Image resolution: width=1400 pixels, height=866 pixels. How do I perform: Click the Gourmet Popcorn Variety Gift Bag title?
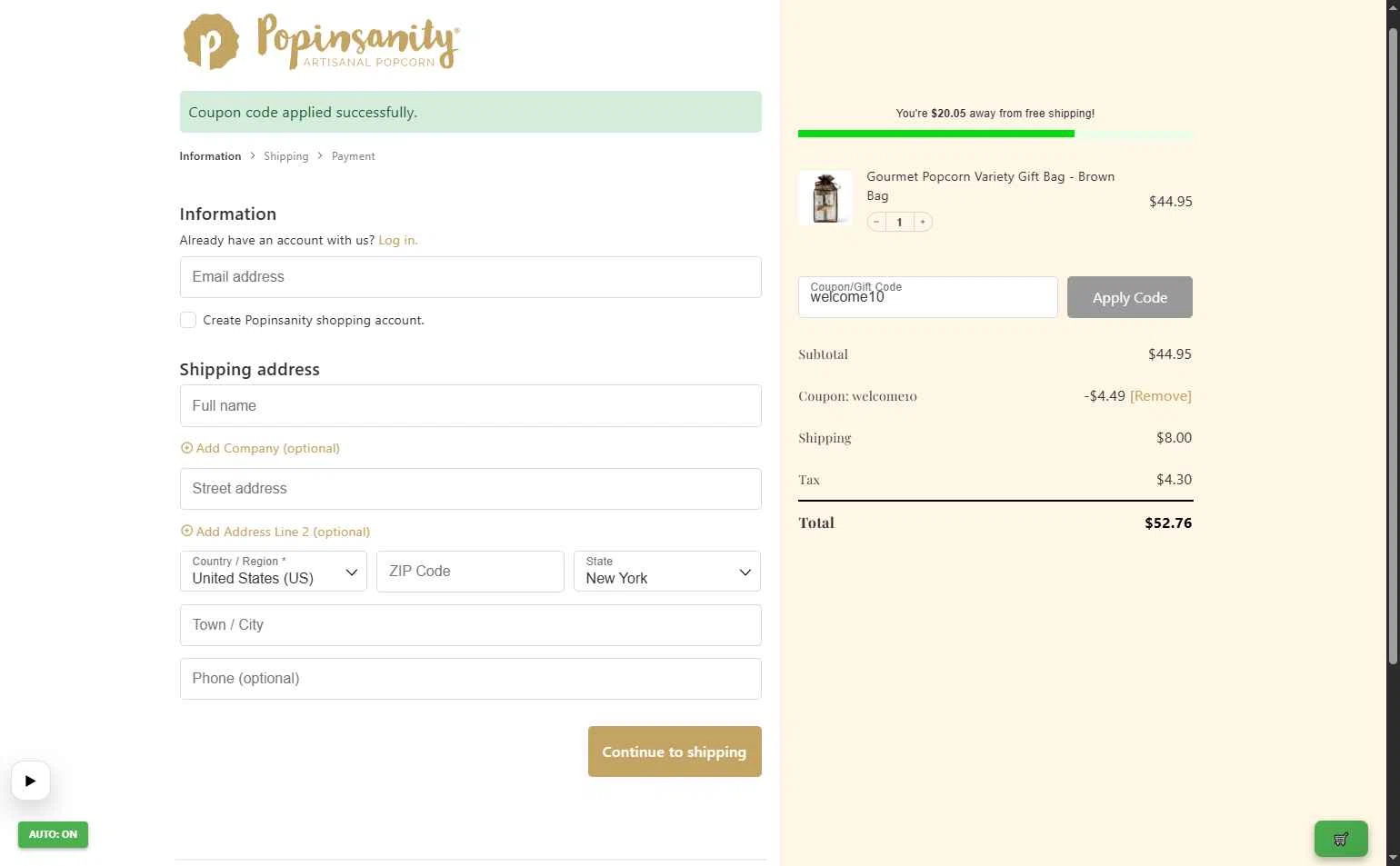coord(991,186)
